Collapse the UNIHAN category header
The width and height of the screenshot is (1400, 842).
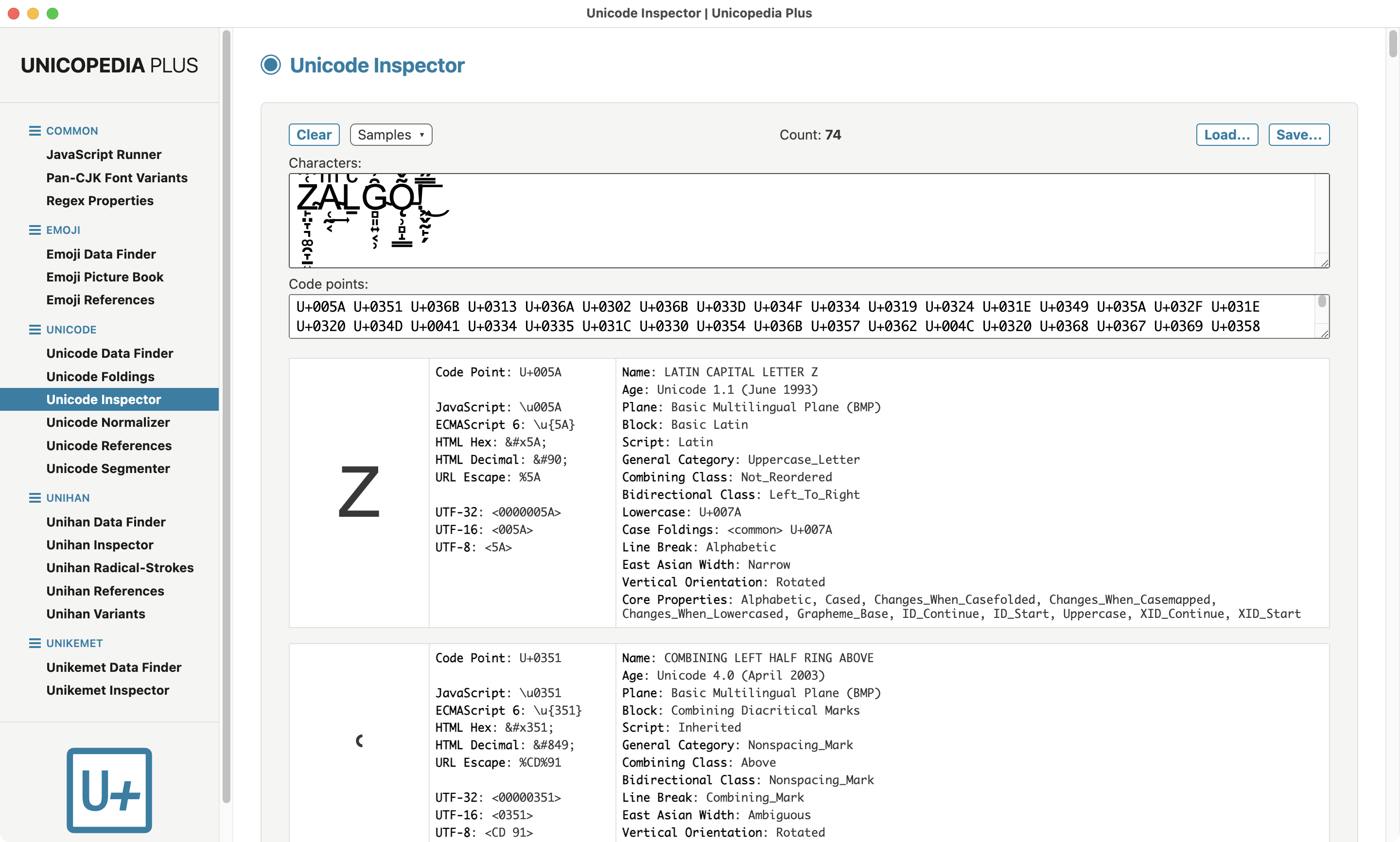point(68,498)
